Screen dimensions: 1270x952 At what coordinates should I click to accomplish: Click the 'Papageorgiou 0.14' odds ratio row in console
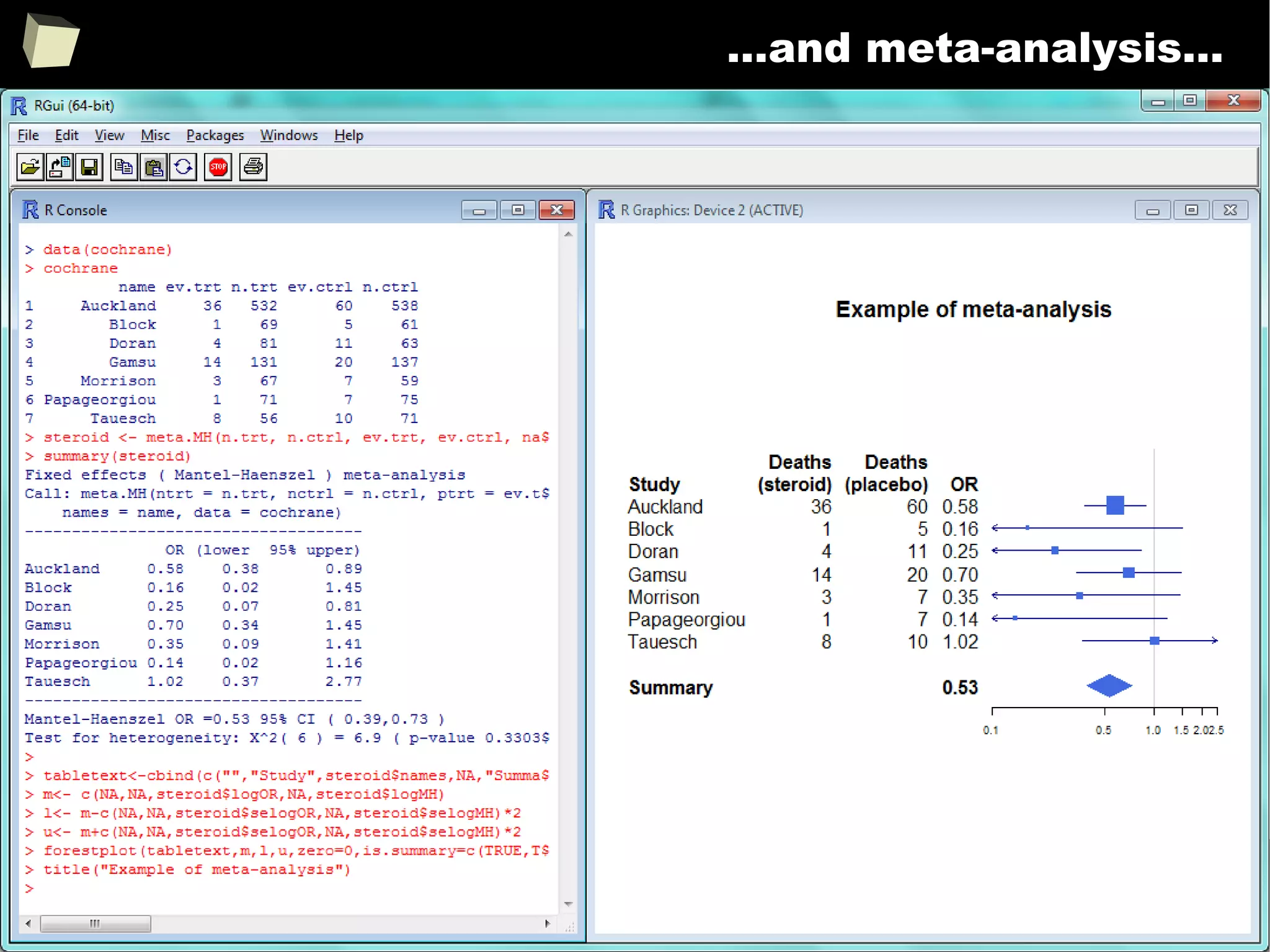point(193,662)
